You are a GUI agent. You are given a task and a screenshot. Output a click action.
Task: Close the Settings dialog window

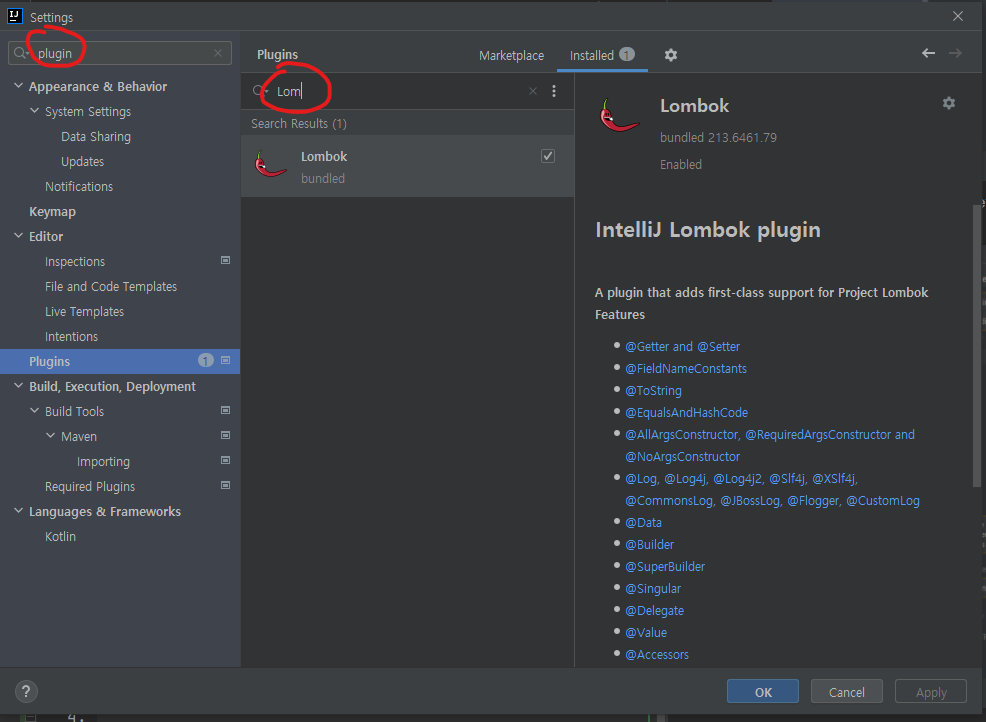pyautogui.click(x=958, y=16)
